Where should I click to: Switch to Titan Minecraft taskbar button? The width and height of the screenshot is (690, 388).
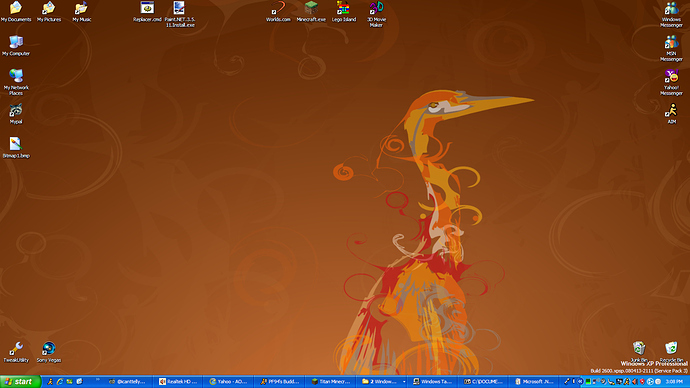click(331, 381)
